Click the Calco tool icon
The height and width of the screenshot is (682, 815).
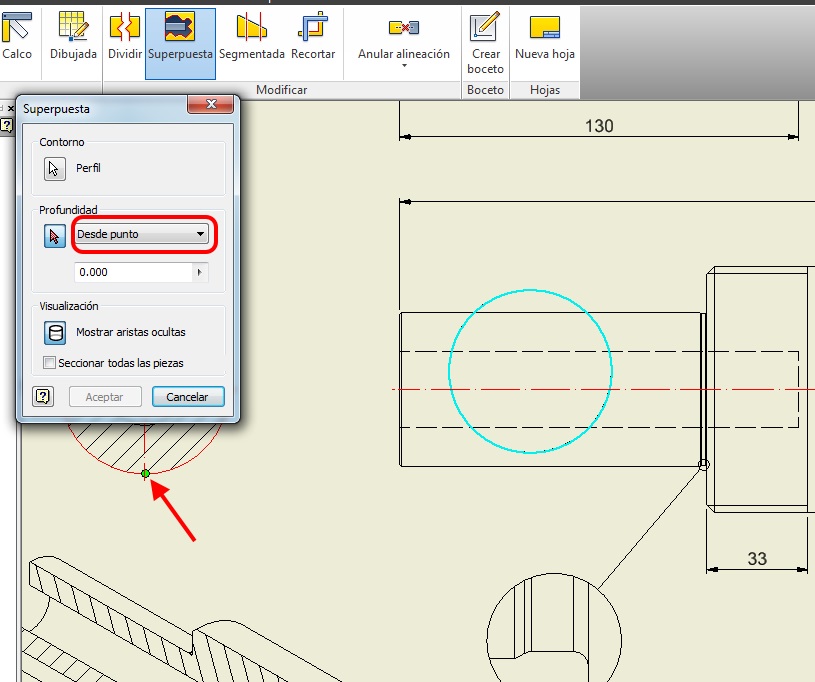(x=16, y=36)
